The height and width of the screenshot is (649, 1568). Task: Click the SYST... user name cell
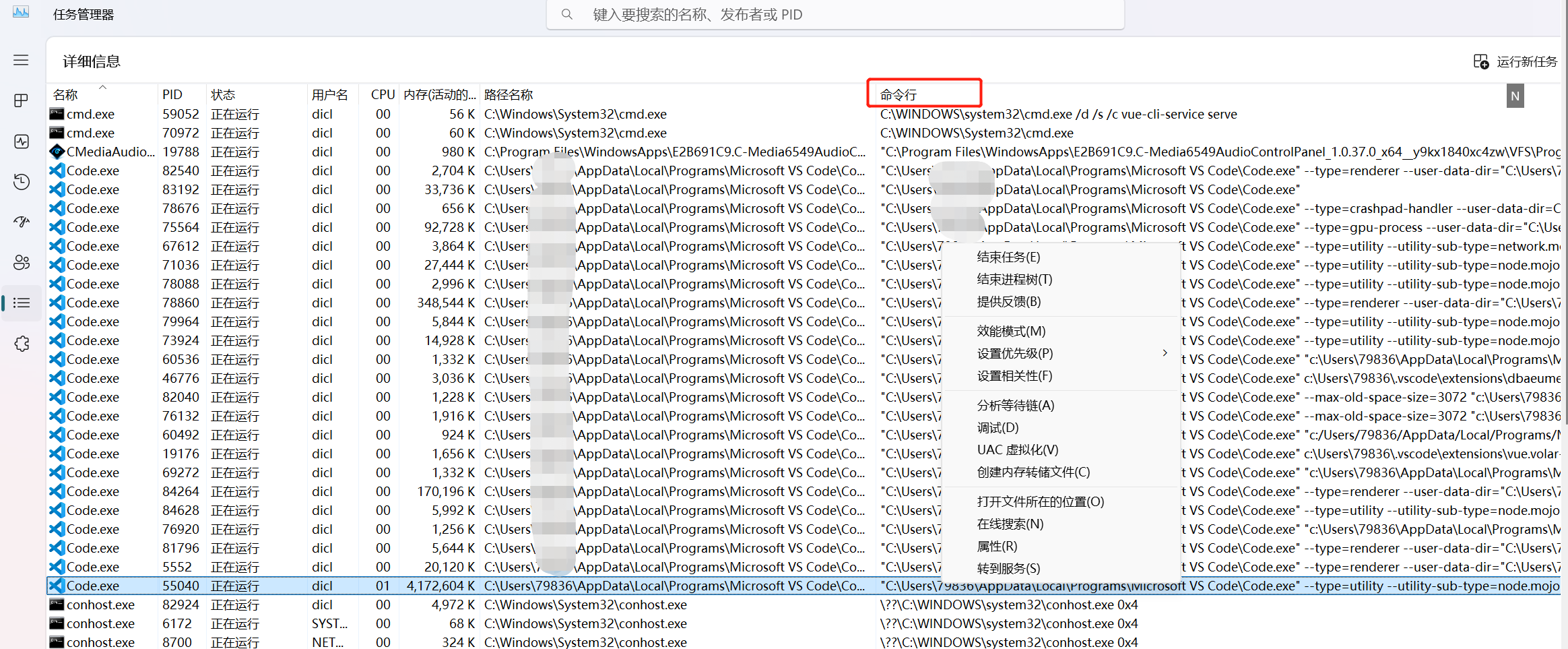point(329,623)
